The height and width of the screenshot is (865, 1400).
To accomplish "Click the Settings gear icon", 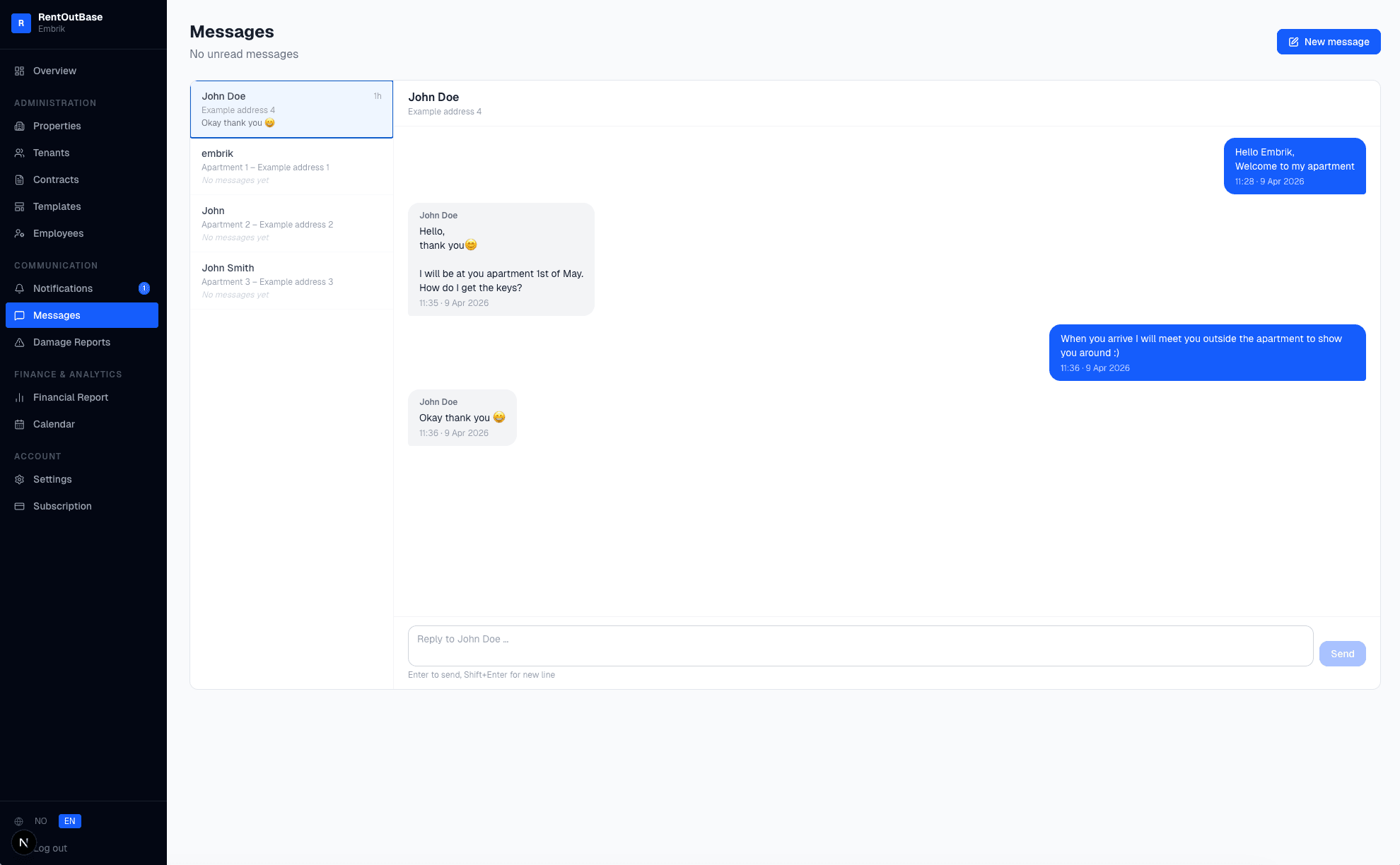I will tap(20, 479).
